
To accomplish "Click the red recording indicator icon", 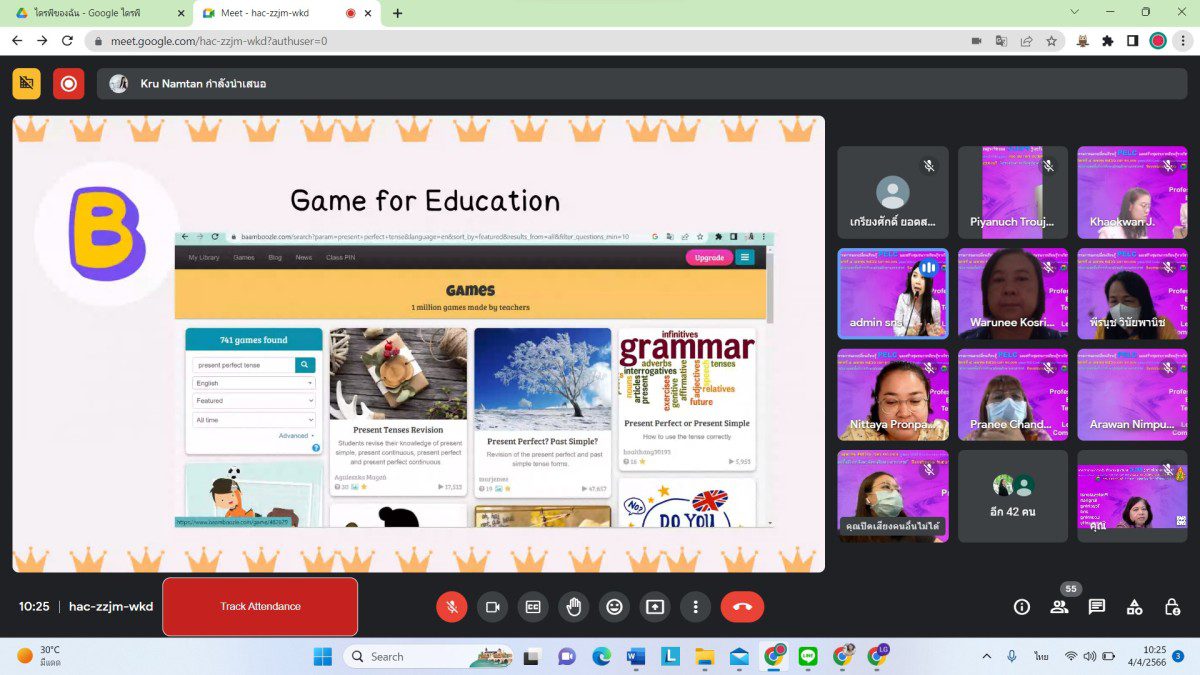I will pos(69,84).
